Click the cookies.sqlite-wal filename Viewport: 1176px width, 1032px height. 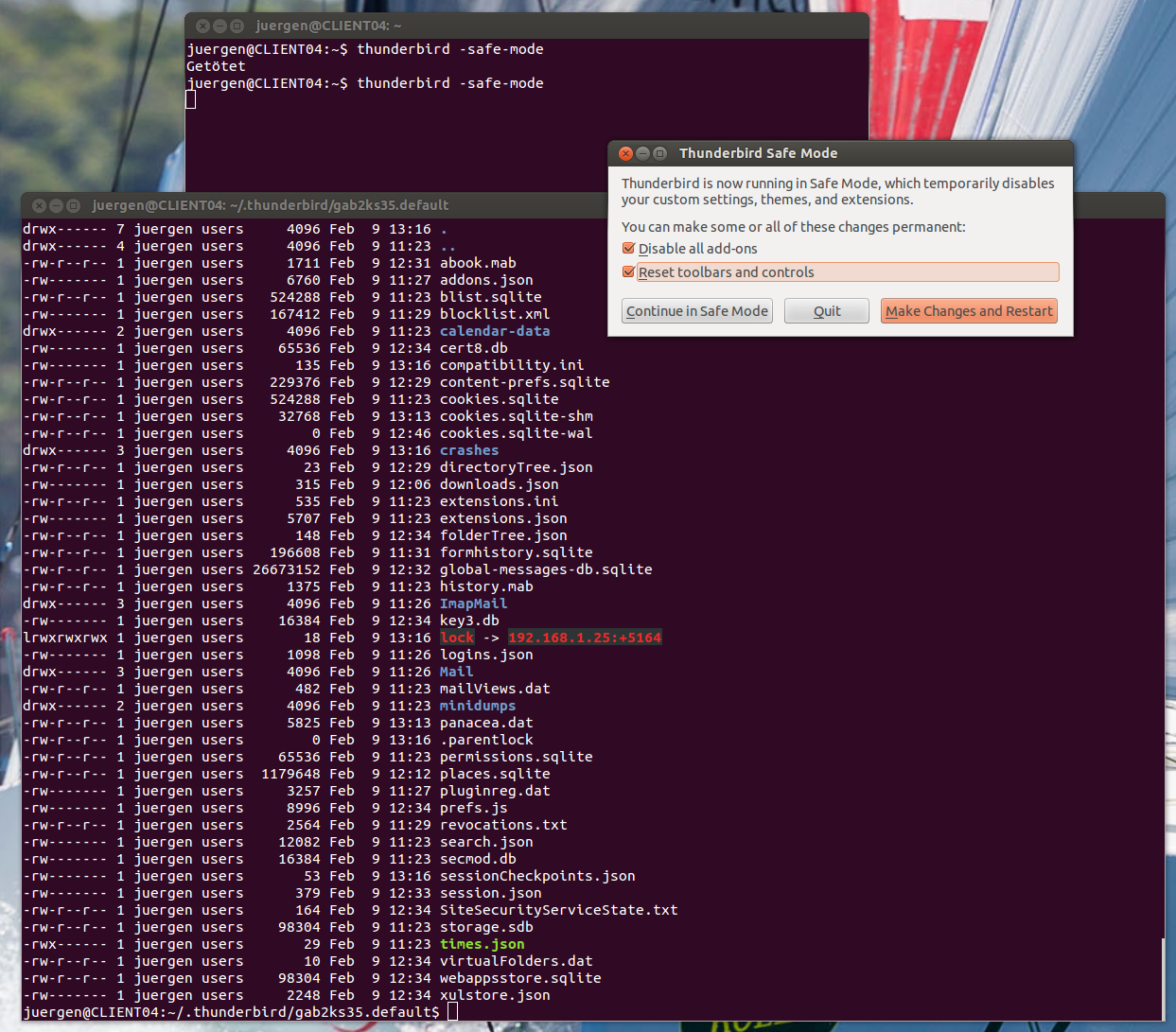pos(517,433)
